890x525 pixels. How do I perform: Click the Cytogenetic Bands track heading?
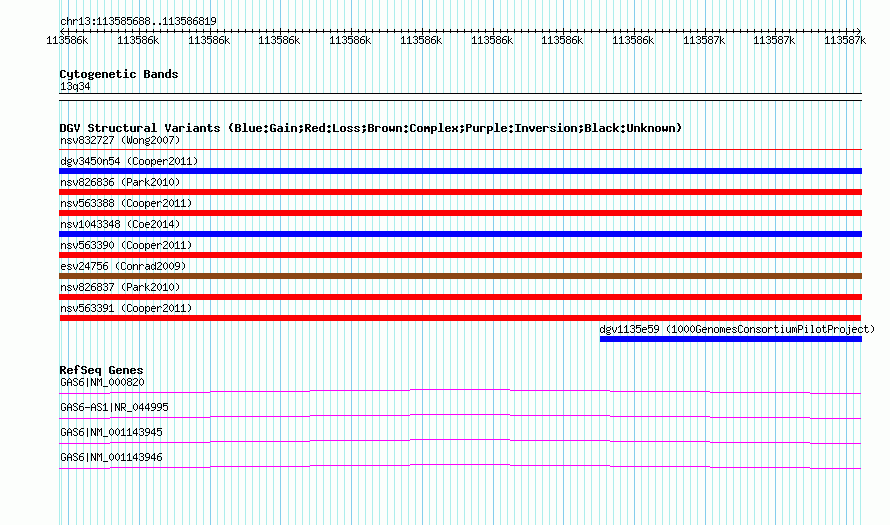click(119, 74)
